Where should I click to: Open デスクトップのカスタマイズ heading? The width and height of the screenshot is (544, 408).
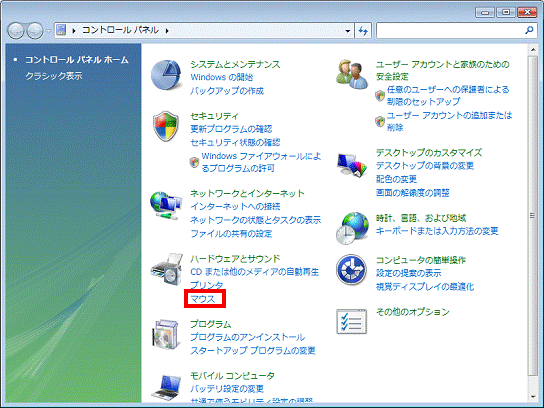[429, 153]
